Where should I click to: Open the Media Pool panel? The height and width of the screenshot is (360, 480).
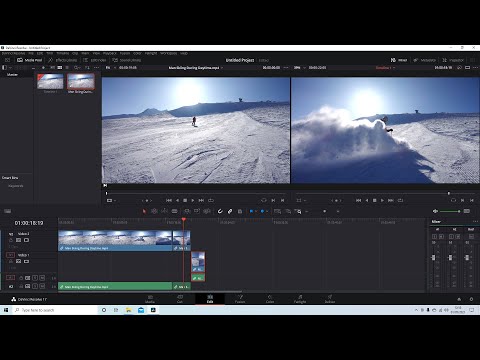pyautogui.click(x=30, y=60)
